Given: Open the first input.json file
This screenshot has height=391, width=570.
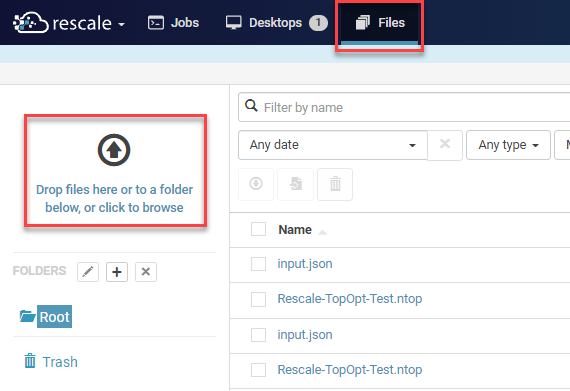Looking at the screenshot, I should coord(305,264).
